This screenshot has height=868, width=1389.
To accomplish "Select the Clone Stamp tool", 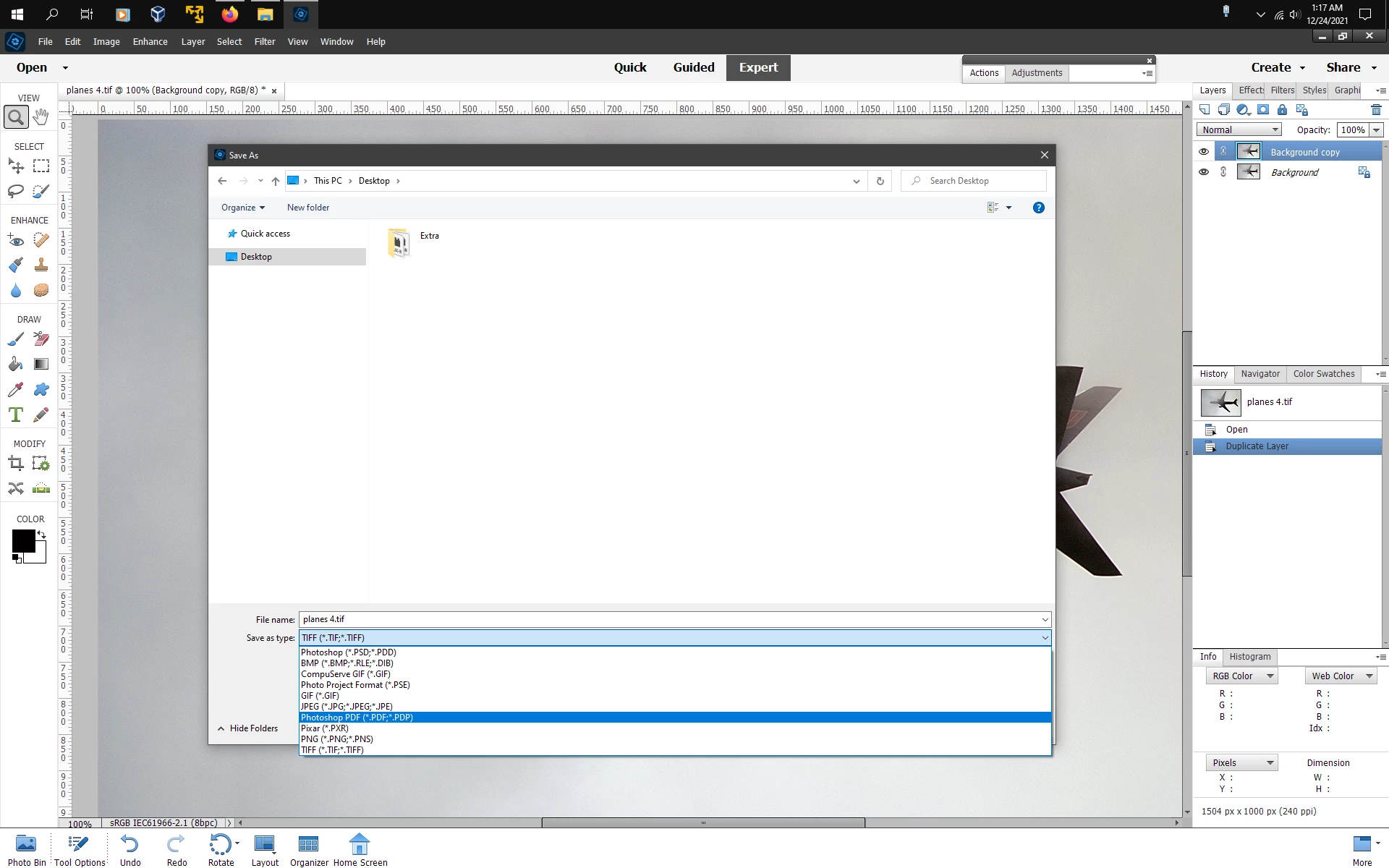I will point(41,265).
